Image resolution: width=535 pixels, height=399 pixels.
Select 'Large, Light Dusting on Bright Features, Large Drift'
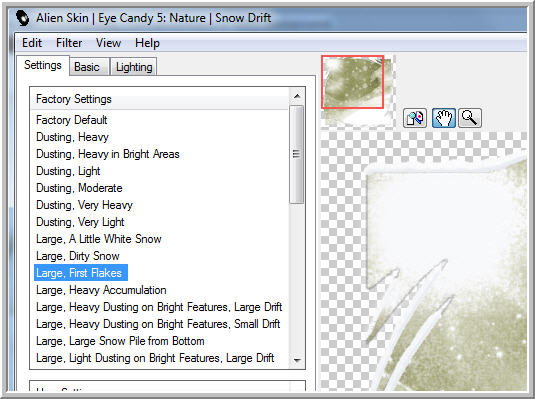click(x=155, y=358)
